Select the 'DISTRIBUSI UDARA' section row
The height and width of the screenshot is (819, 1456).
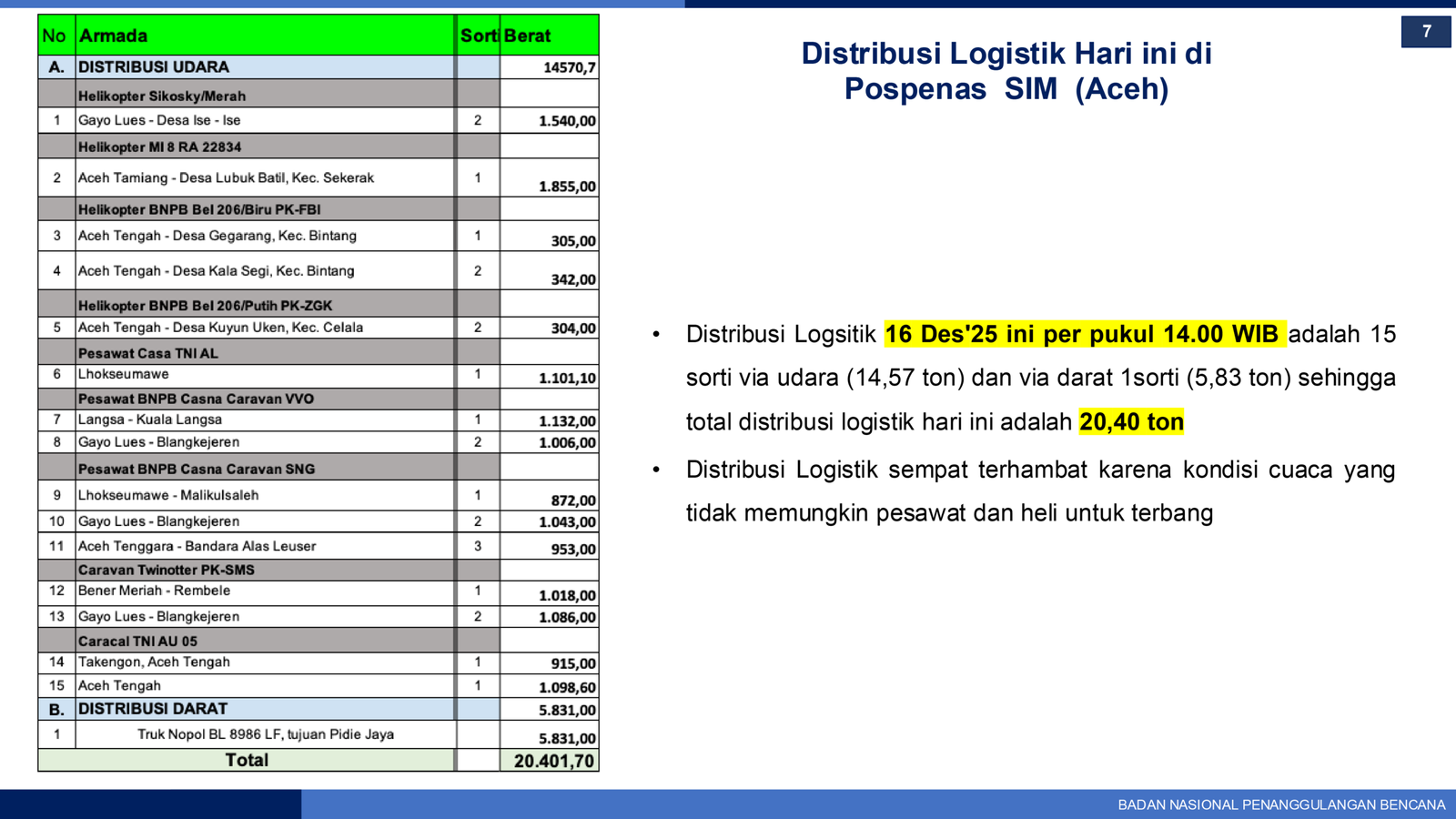pos(154,67)
